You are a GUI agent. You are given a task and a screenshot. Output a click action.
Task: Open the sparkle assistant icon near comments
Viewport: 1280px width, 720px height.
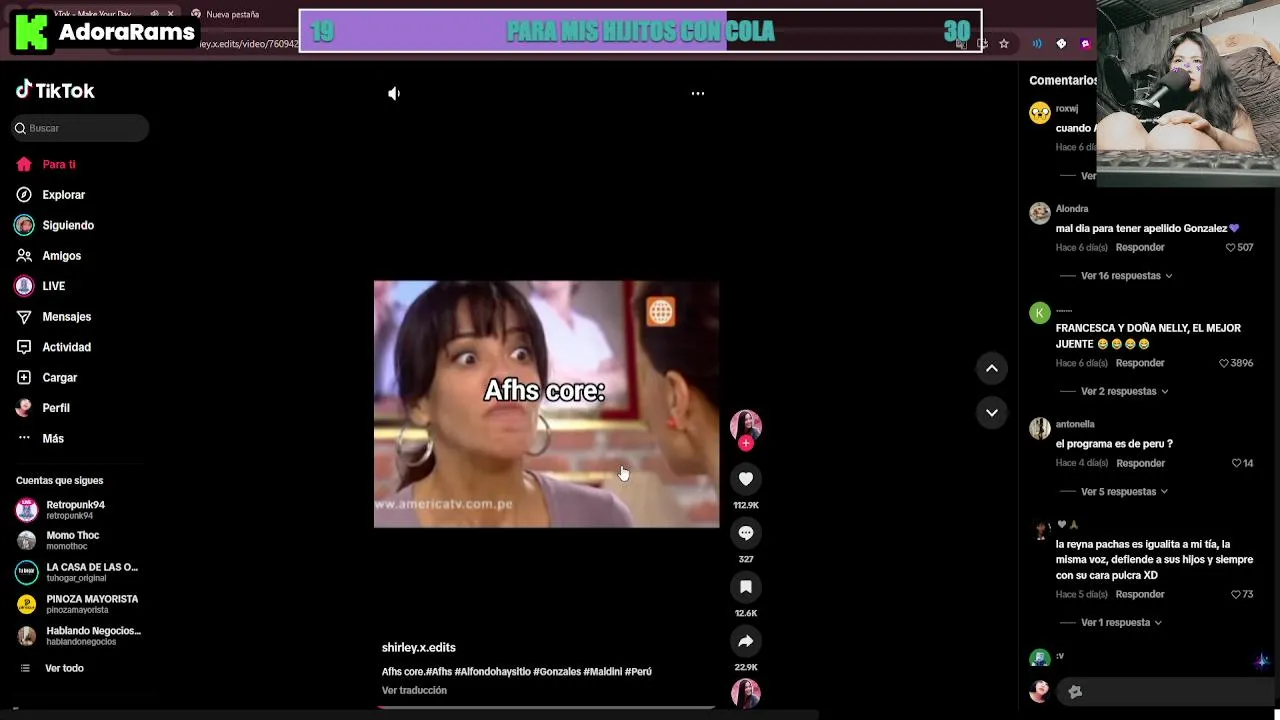point(1262,661)
